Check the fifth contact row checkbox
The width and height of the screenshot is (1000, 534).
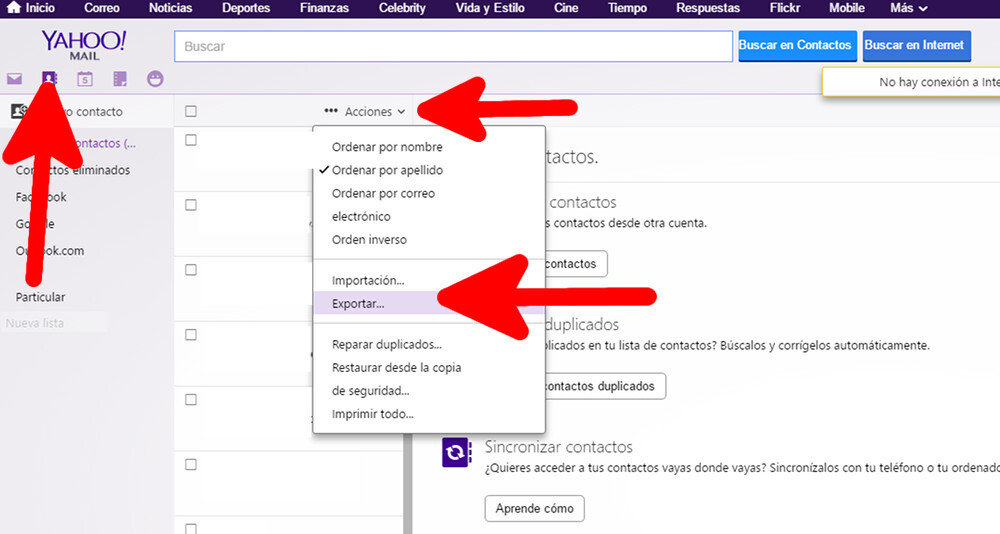coord(191,399)
